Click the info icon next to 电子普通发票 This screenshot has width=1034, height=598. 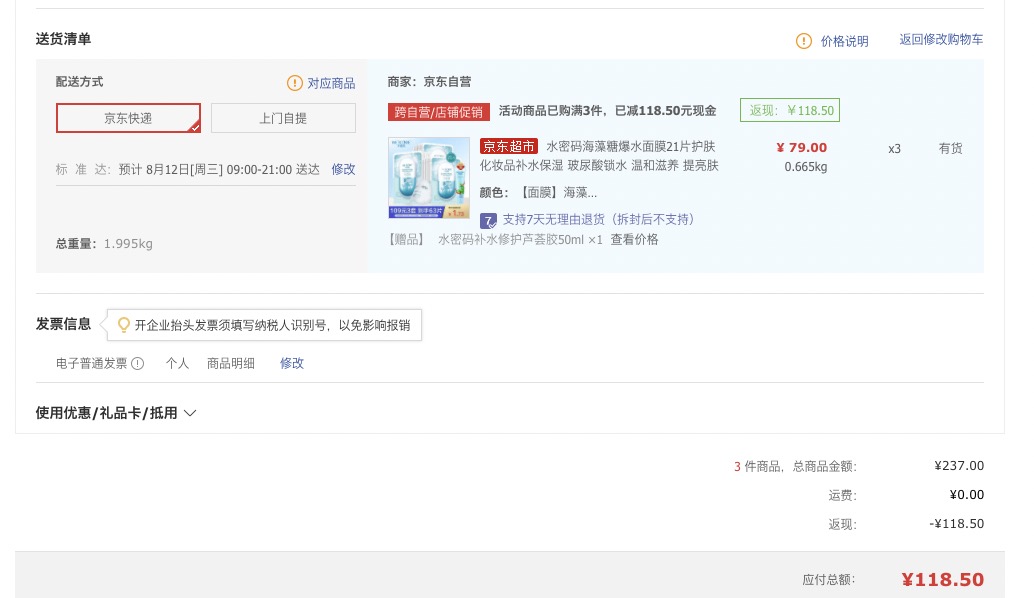point(137,363)
